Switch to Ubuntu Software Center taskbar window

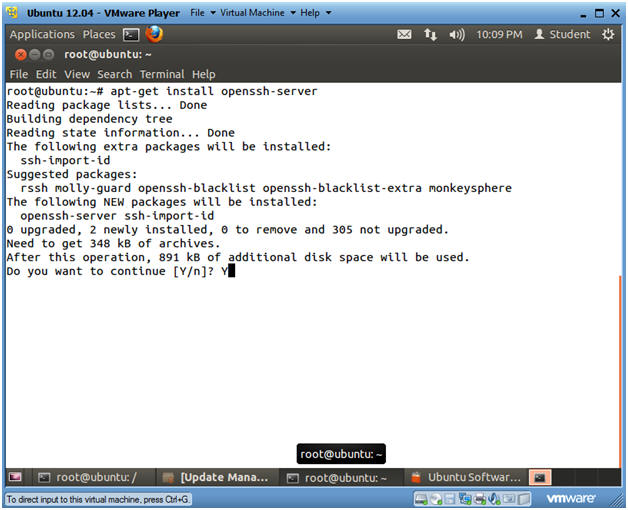466,477
